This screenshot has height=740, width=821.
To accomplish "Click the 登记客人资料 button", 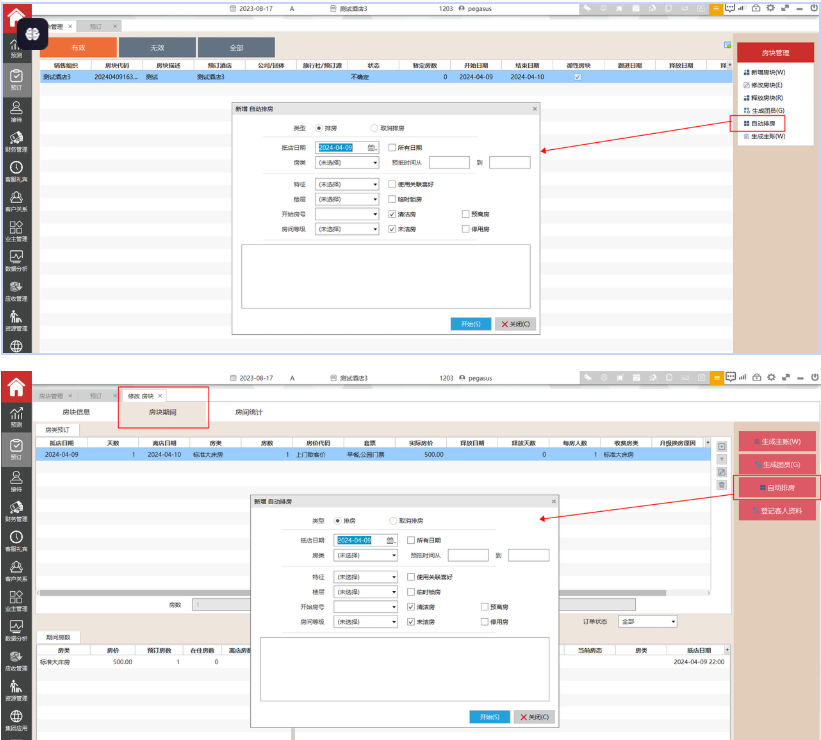I will (x=777, y=511).
